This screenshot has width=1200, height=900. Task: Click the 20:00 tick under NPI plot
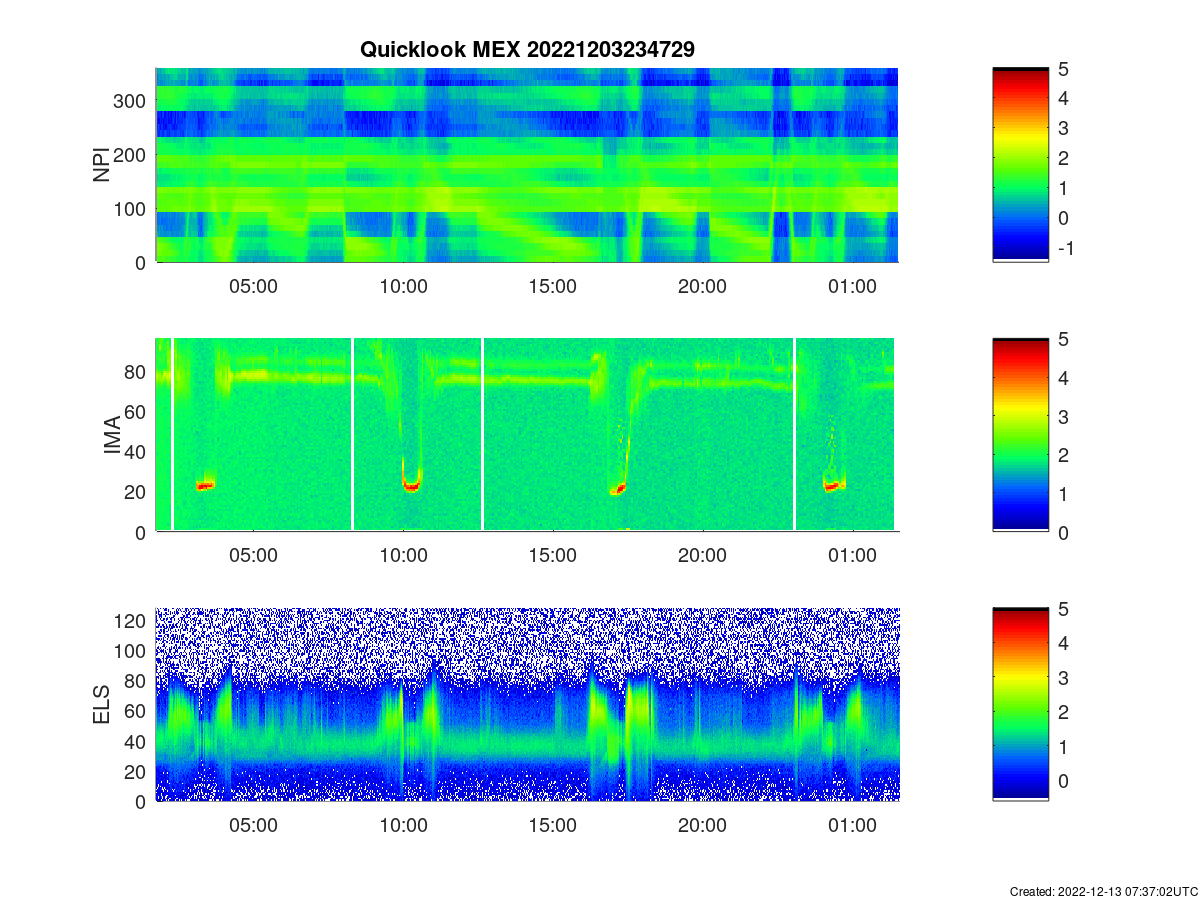(x=702, y=285)
